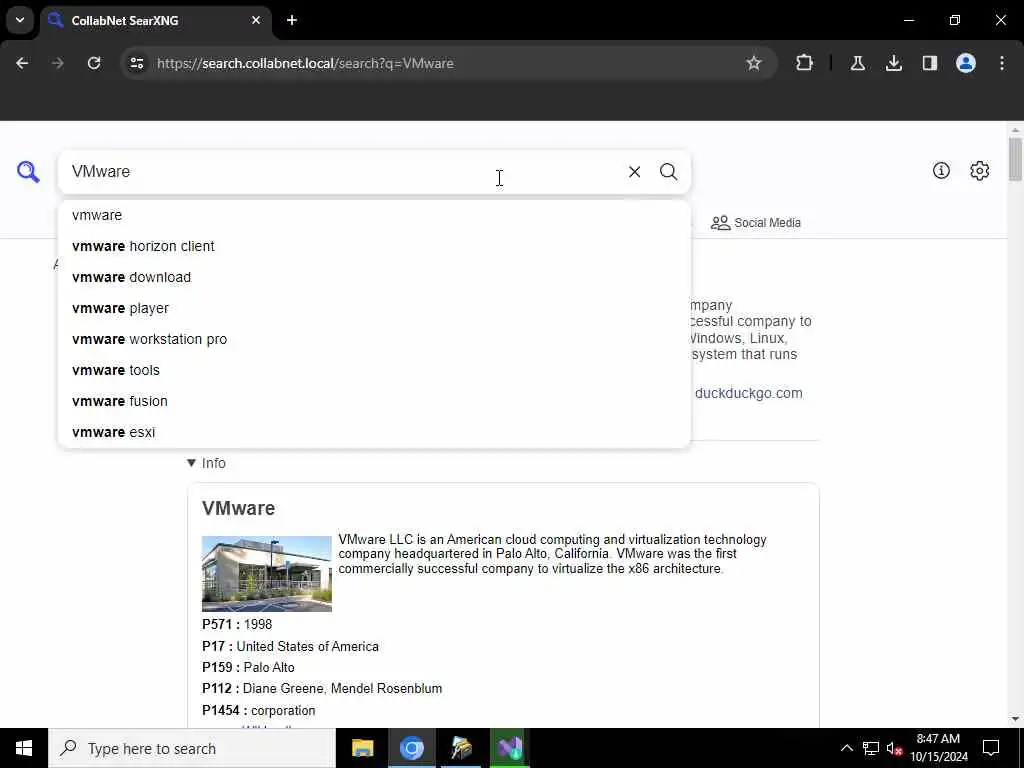Click 'Diane Greene, Mendel Rosenblum' text

coord(342,688)
